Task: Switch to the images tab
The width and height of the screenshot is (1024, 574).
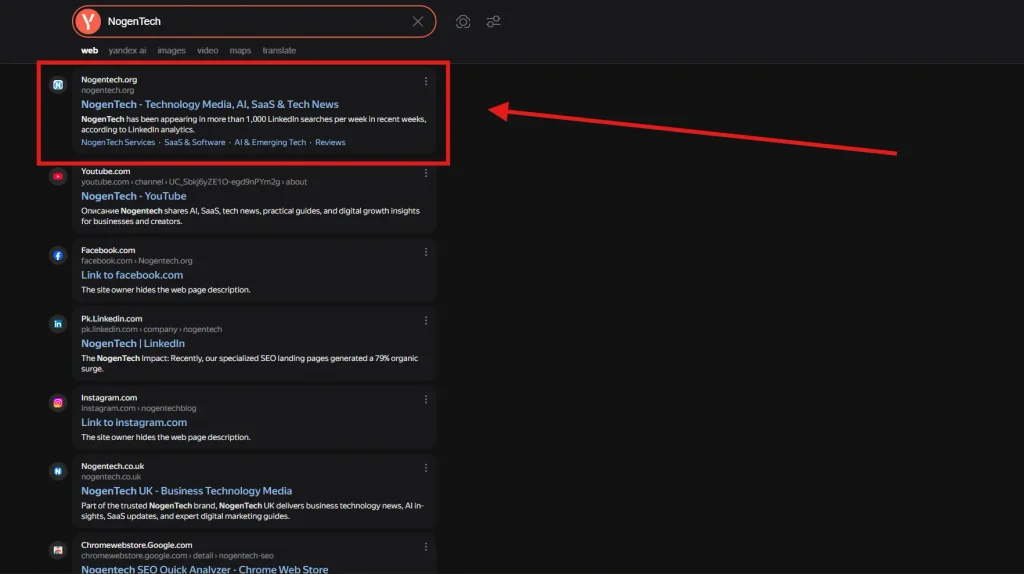Action: (171, 50)
